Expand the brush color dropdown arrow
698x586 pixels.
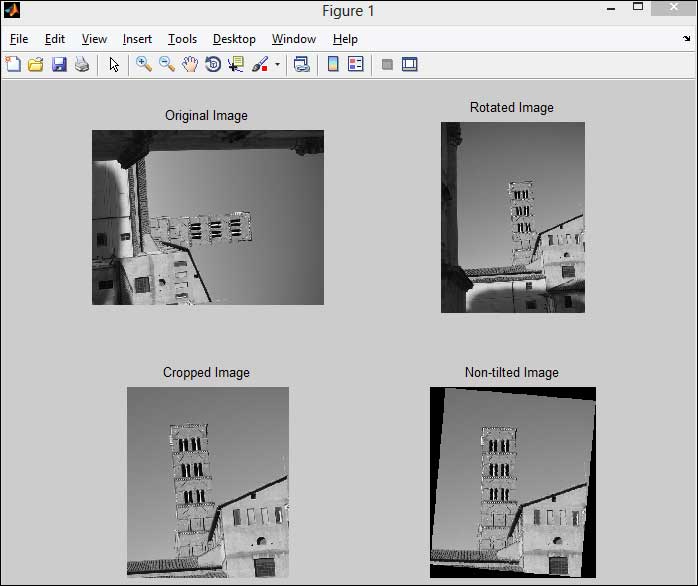277,64
